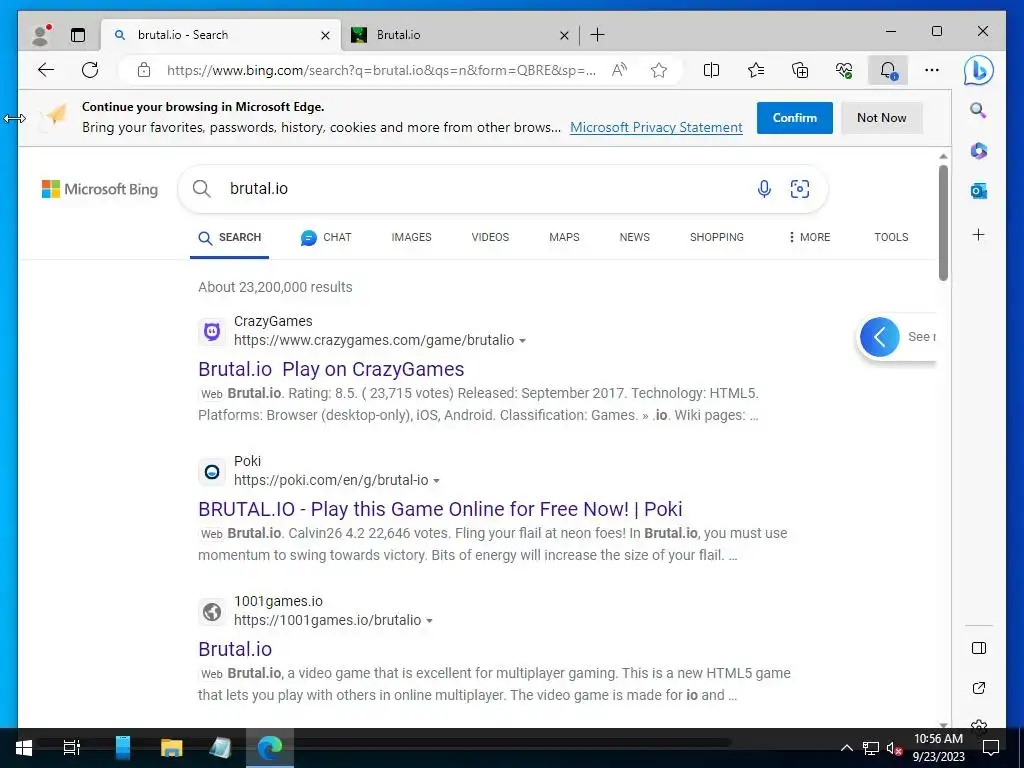Image resolution: width=1024 pixels, height=768 pixels.
Task: Select the brutal.io - Search tab
Action: coord(221,35)
